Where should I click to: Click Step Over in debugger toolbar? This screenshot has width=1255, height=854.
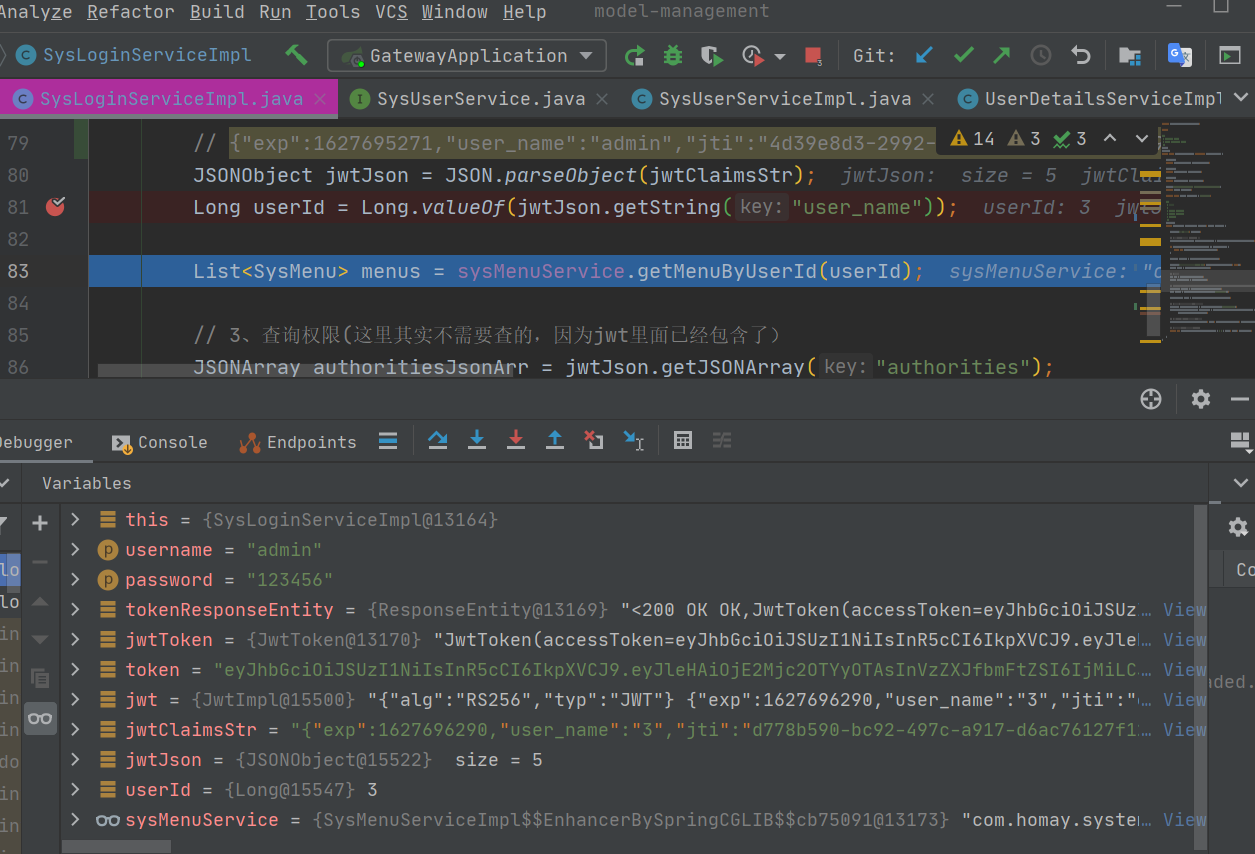(437, 440)
